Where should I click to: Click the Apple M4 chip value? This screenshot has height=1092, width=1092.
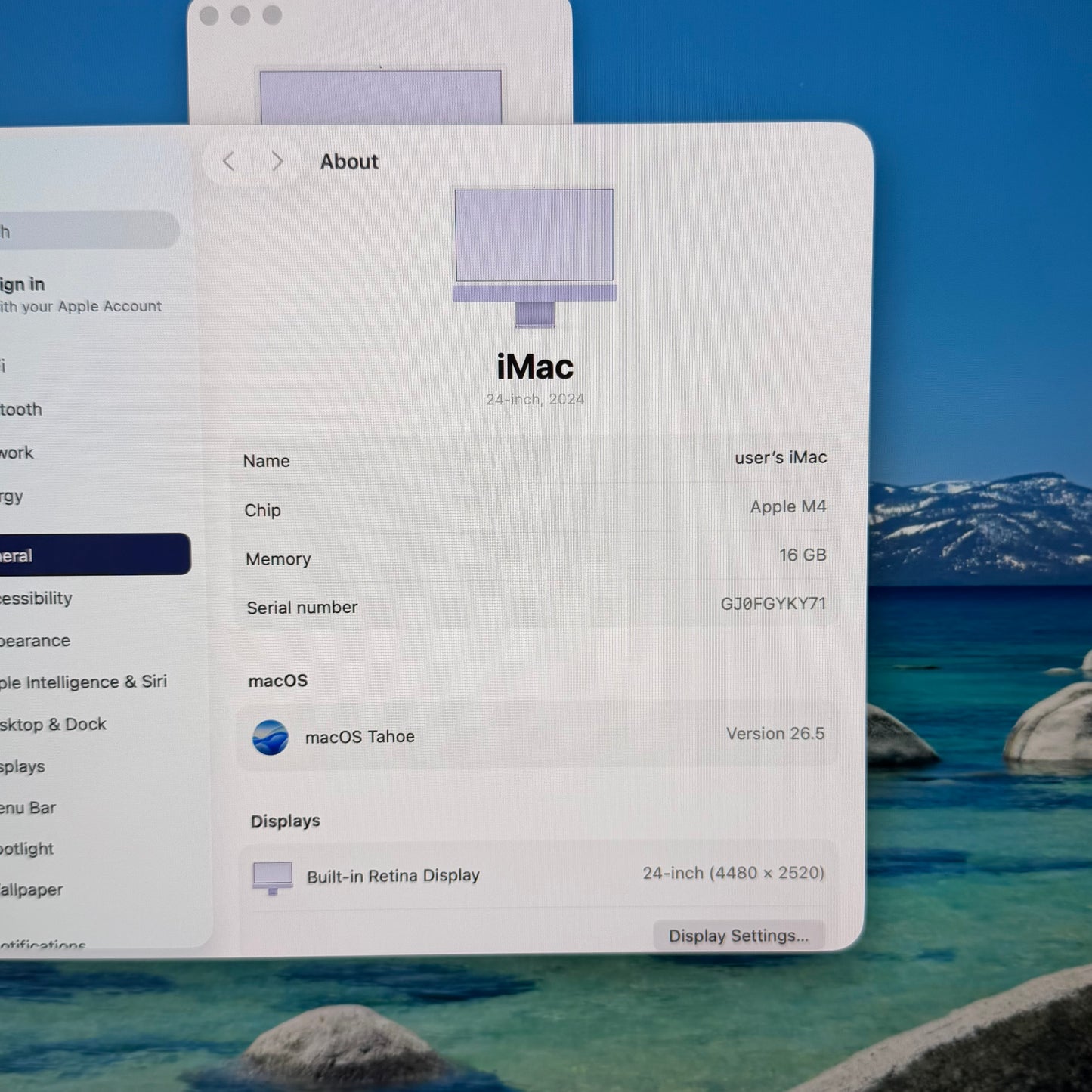tap(788, 506)
